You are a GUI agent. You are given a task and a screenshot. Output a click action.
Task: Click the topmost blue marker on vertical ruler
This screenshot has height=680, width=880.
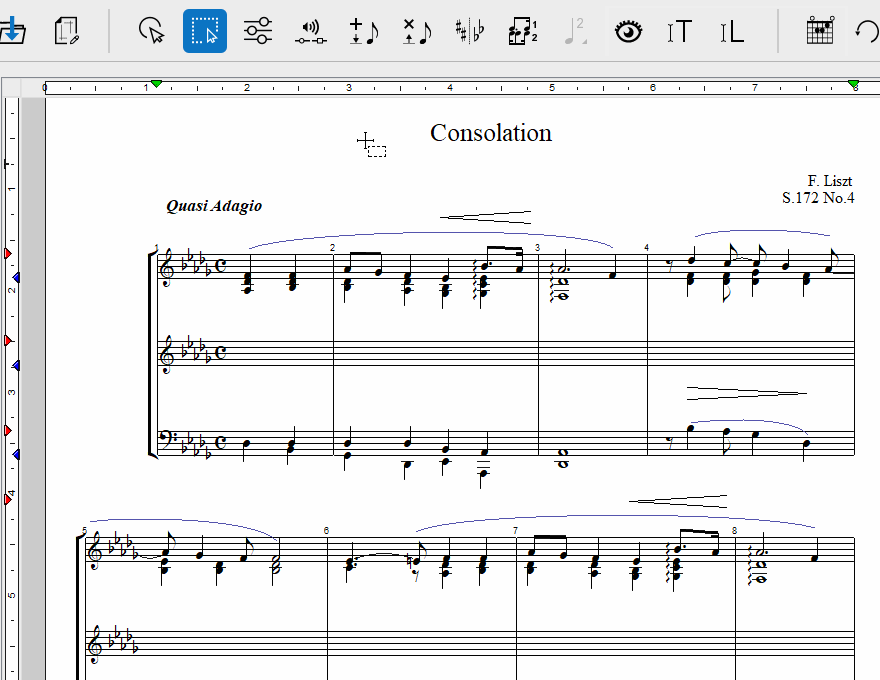point(16,277)
